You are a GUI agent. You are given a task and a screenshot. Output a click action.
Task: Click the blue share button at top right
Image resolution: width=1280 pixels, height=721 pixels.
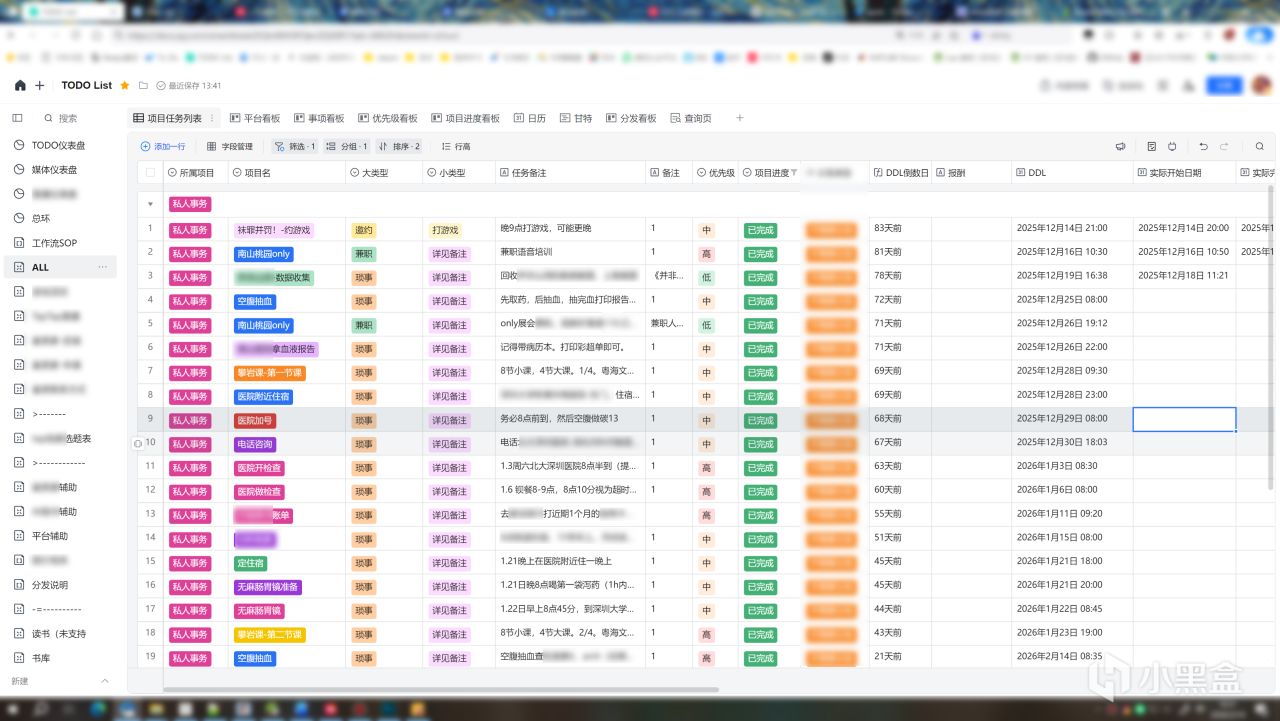click(1223, 86)
